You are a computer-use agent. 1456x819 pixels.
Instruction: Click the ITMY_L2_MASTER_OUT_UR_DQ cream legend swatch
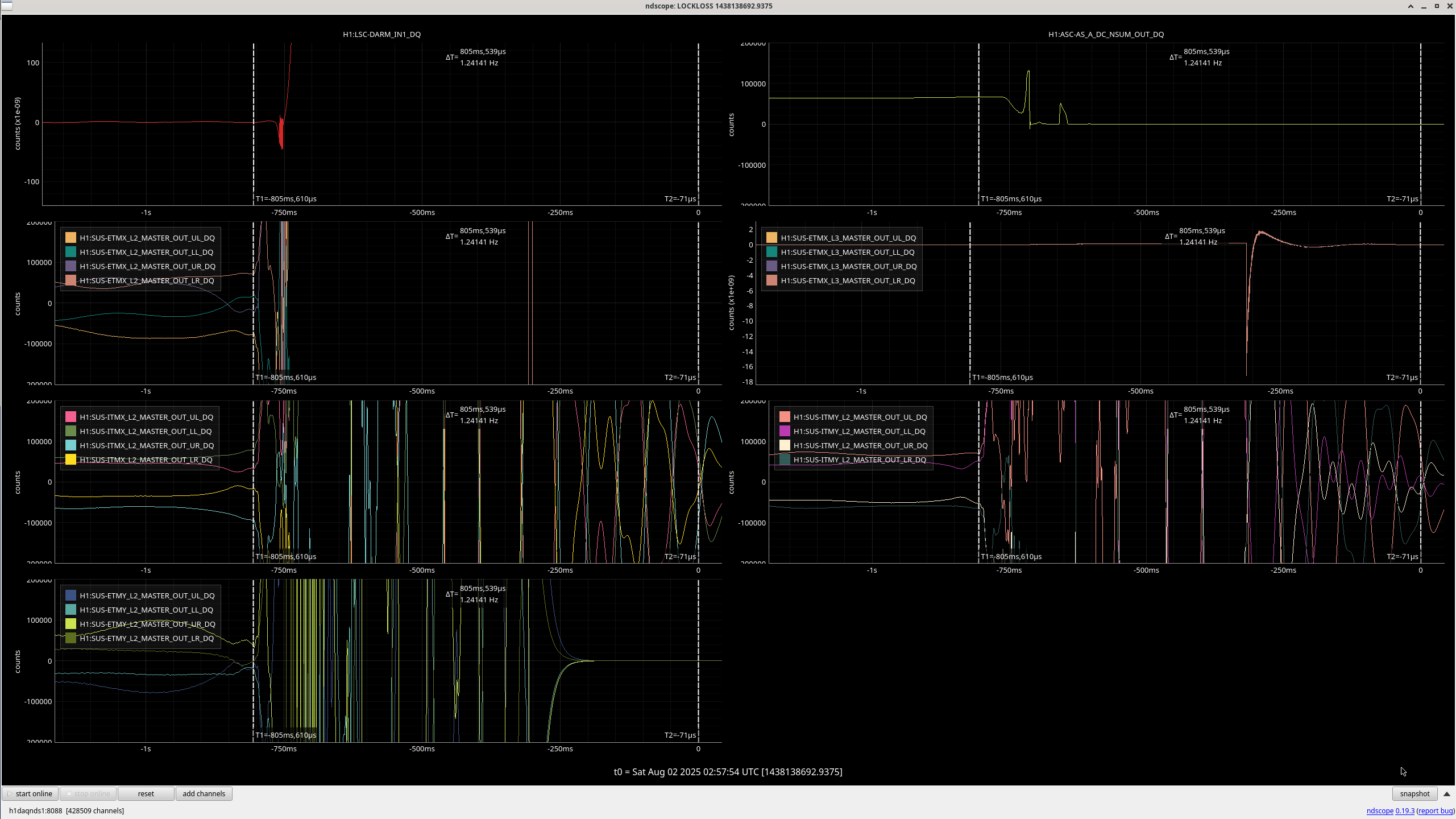[x=785, y=445]
